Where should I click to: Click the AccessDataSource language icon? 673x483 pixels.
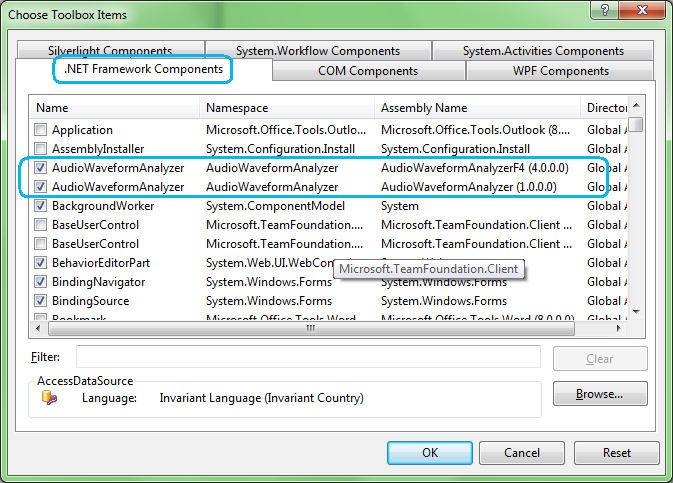pos(48,398)
